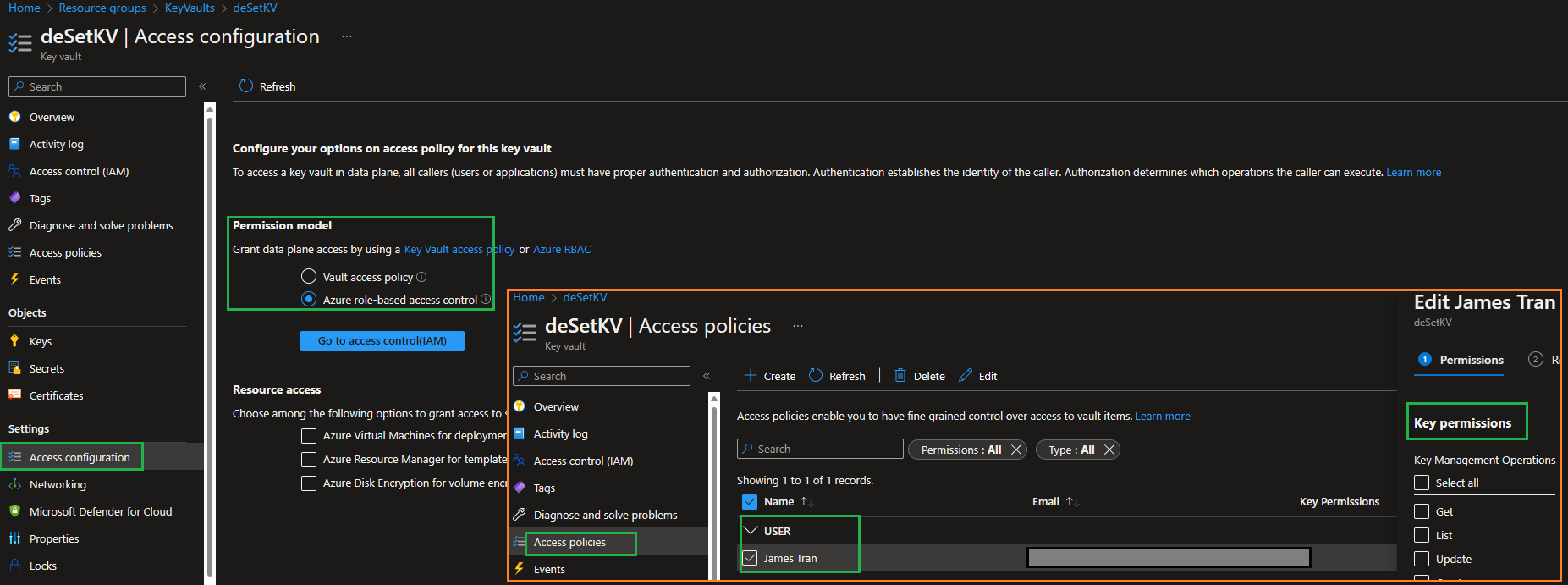Collapse the USER group expander

point(750,530)
